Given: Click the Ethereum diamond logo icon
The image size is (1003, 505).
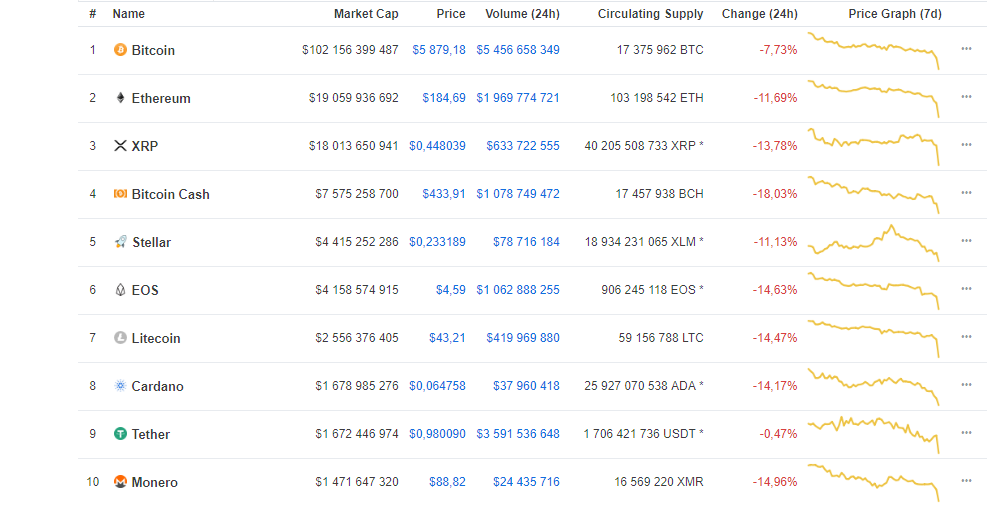Looking at the screenshot, I should pos(120,98).
